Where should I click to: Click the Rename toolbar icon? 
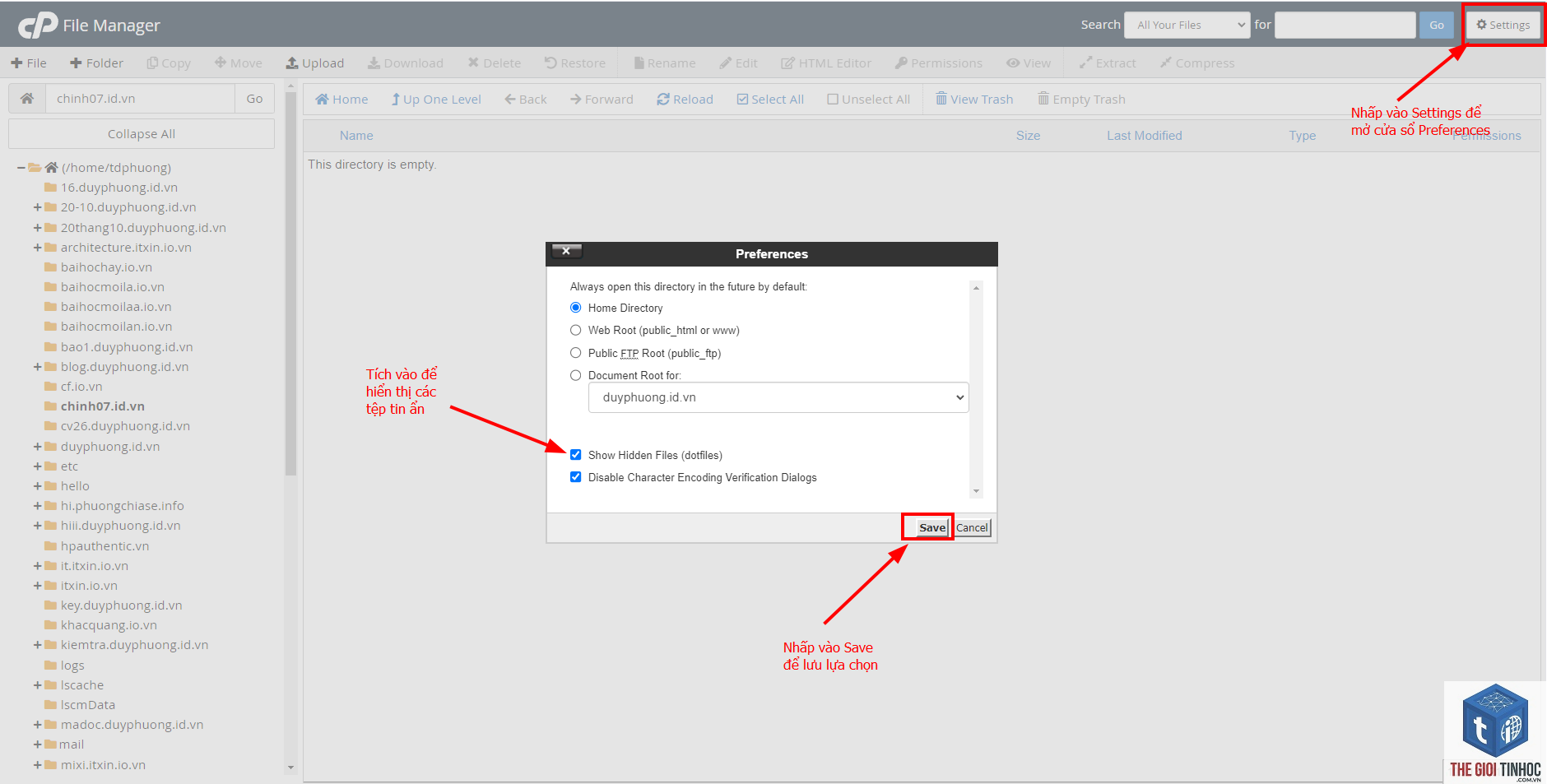click(639, 63)
